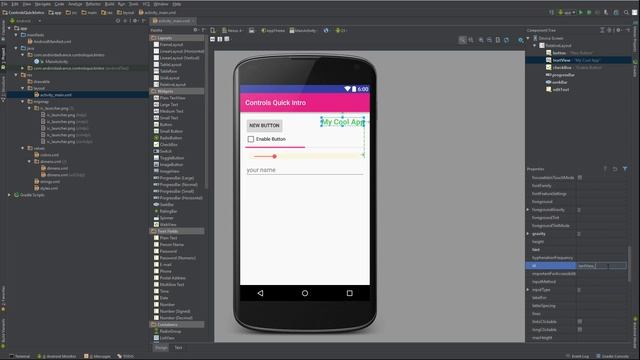Select the activity_main.xml editor tab

tap(174, 21)
